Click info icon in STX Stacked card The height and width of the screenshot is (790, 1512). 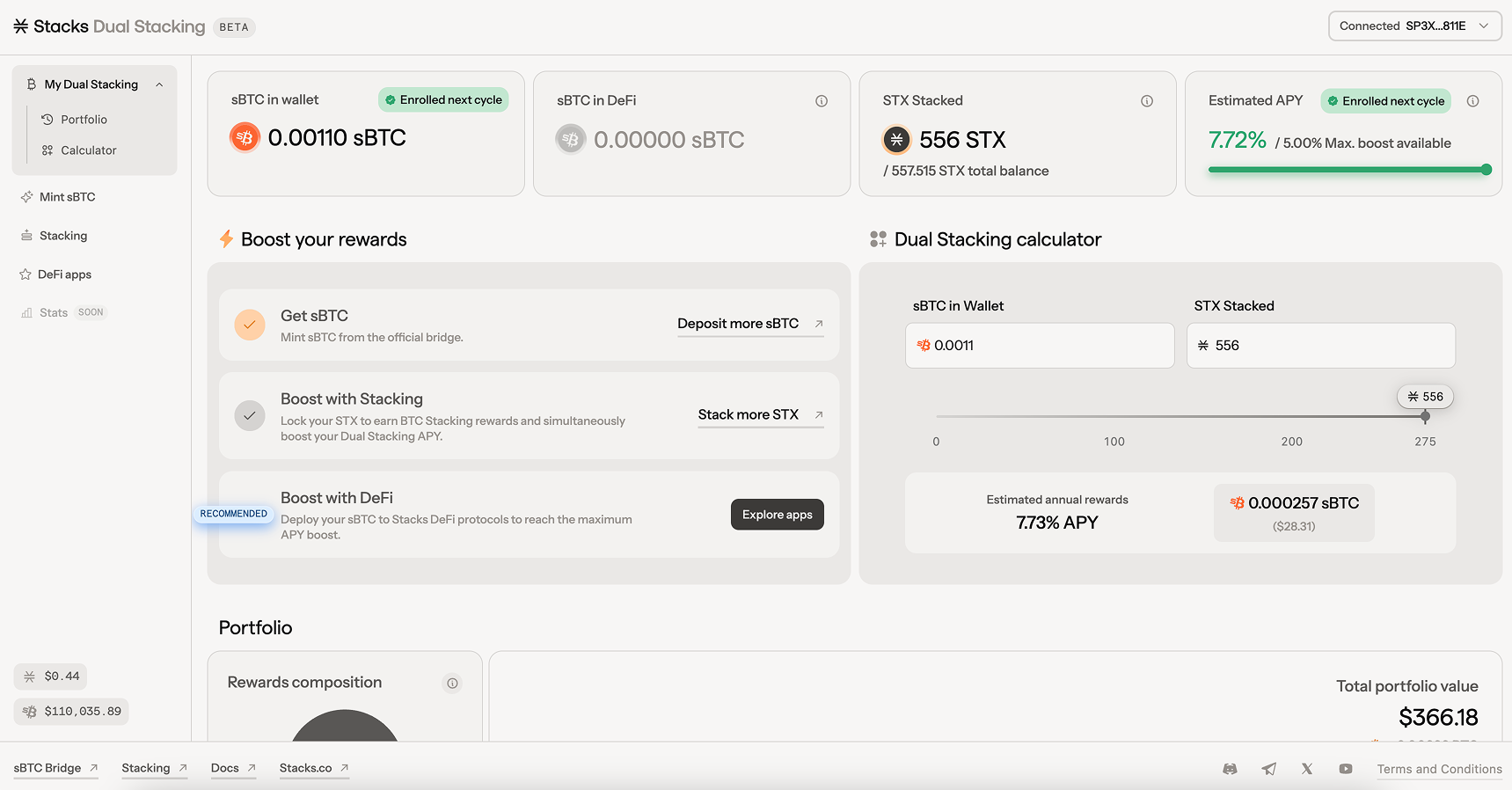pyautogui.click(x=1147, y=101)
